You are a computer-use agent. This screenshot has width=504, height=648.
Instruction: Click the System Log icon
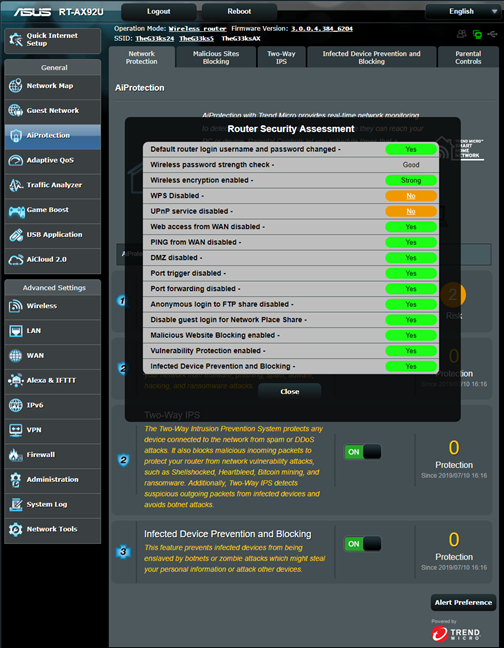(x=16, y=505)
